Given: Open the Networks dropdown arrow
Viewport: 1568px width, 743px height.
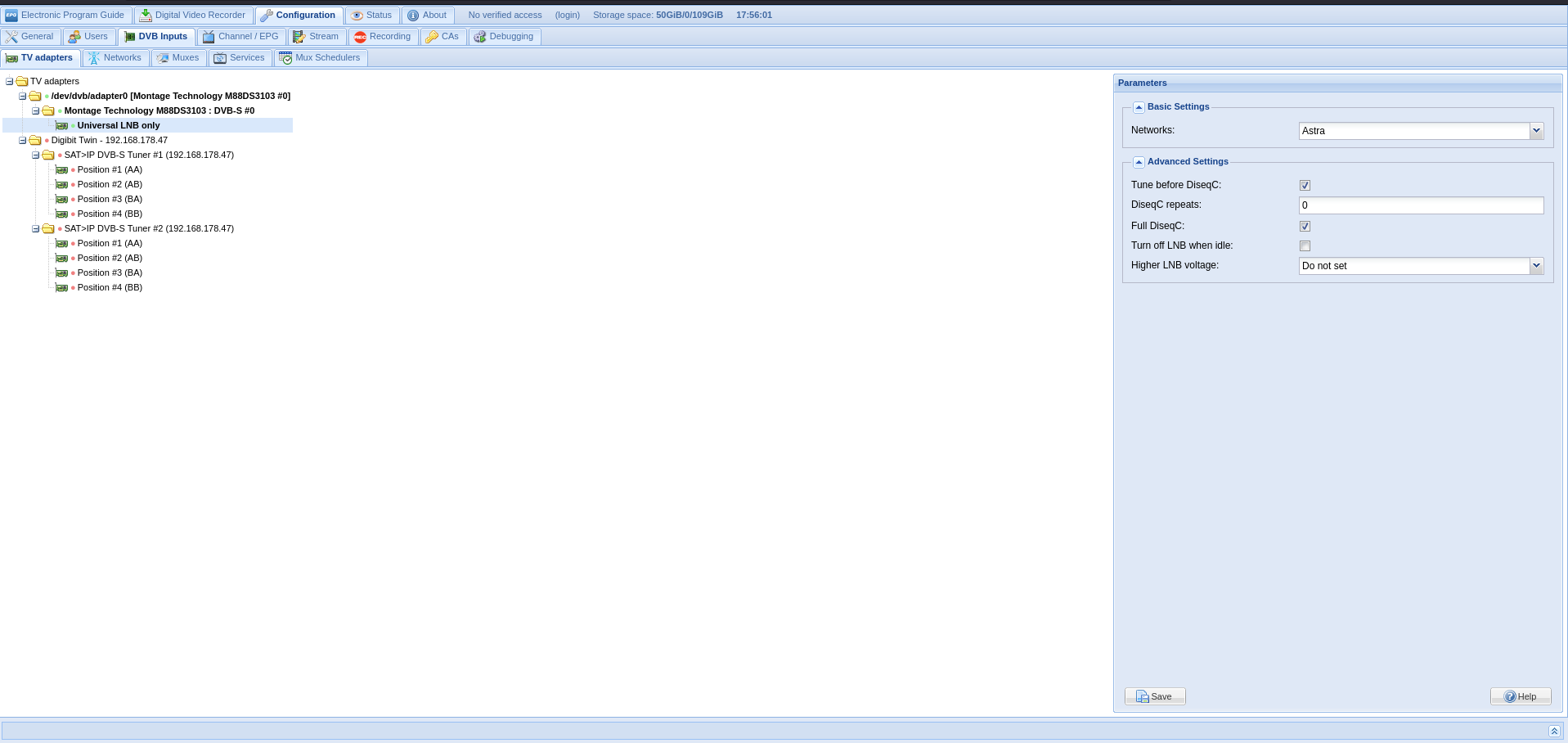Looking at the screenshot, I should (1536, 131).
